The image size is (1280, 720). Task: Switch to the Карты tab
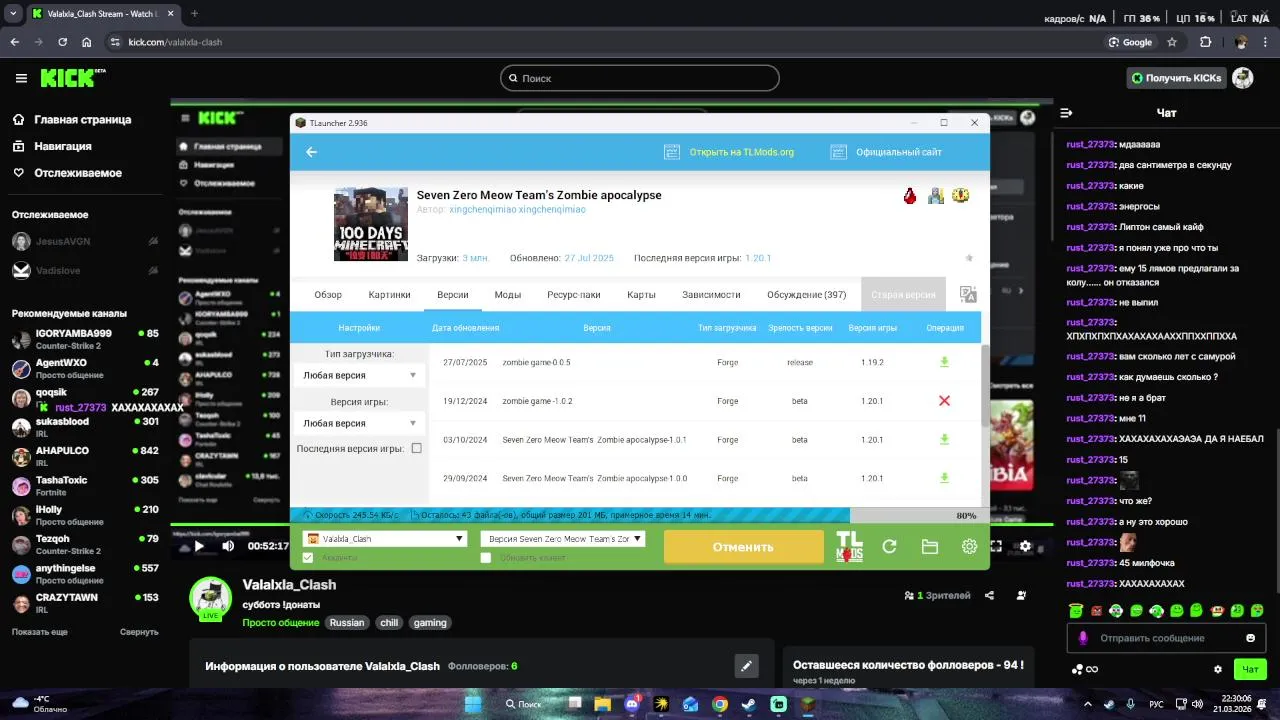[641, 295]
